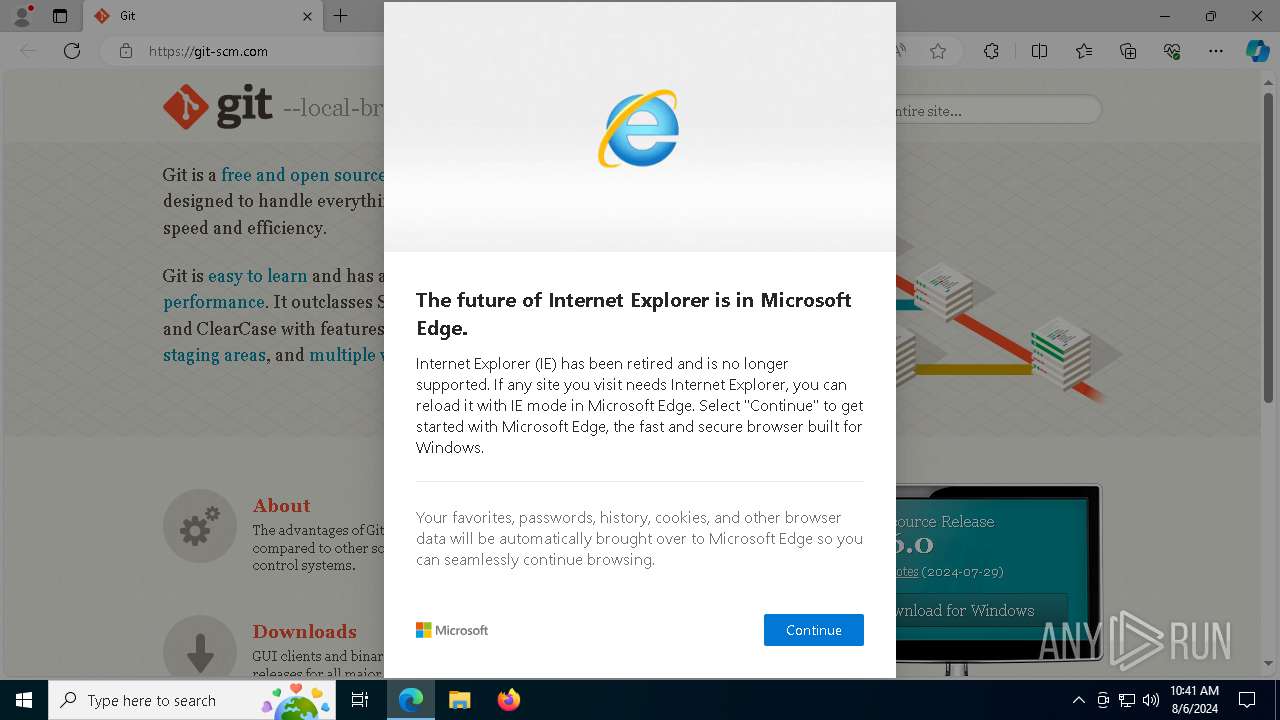Open network status in tray
The image size is (1280, 720).
pyautogui.click(x=1127, y=700)
